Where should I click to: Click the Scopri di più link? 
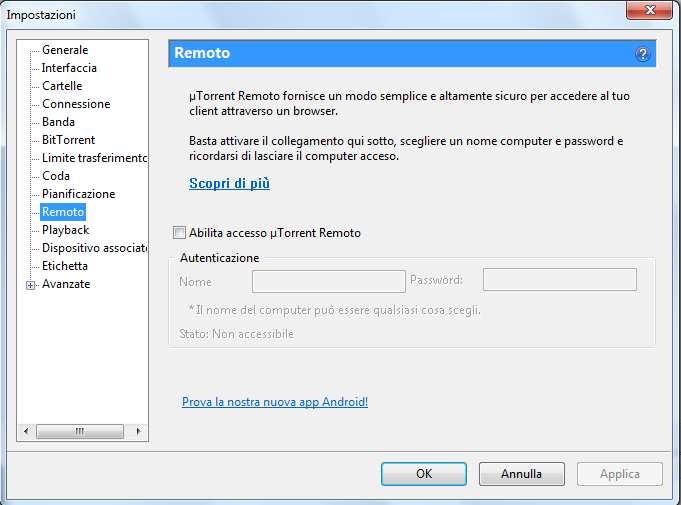229,183
